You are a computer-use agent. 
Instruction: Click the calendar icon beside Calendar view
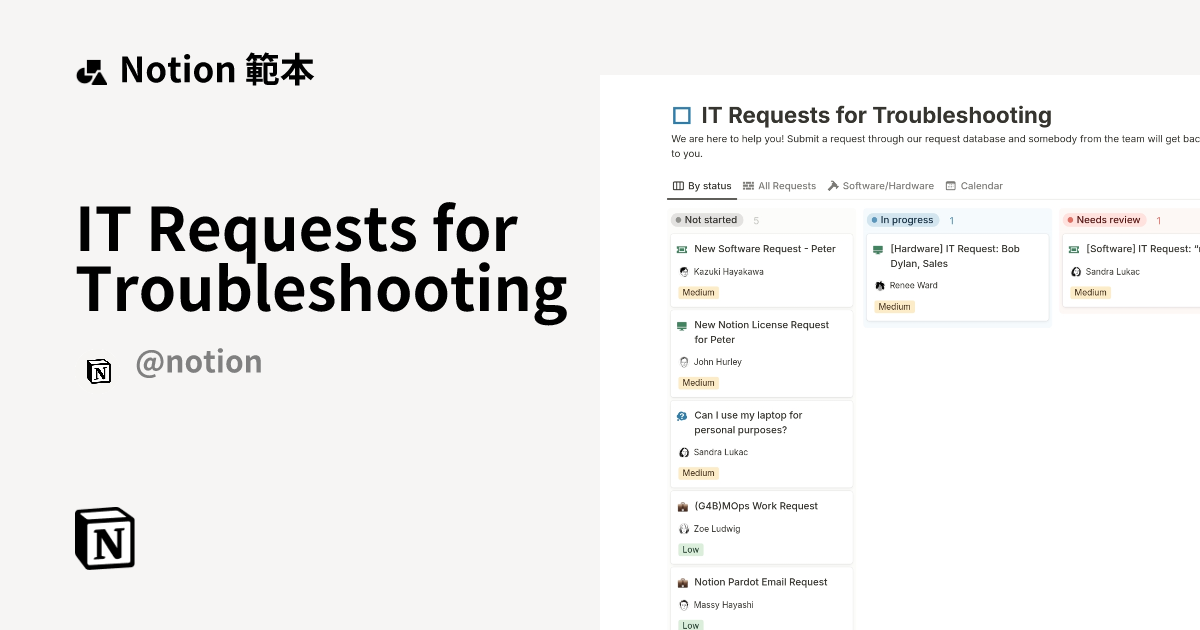click(x=951, y=185)
